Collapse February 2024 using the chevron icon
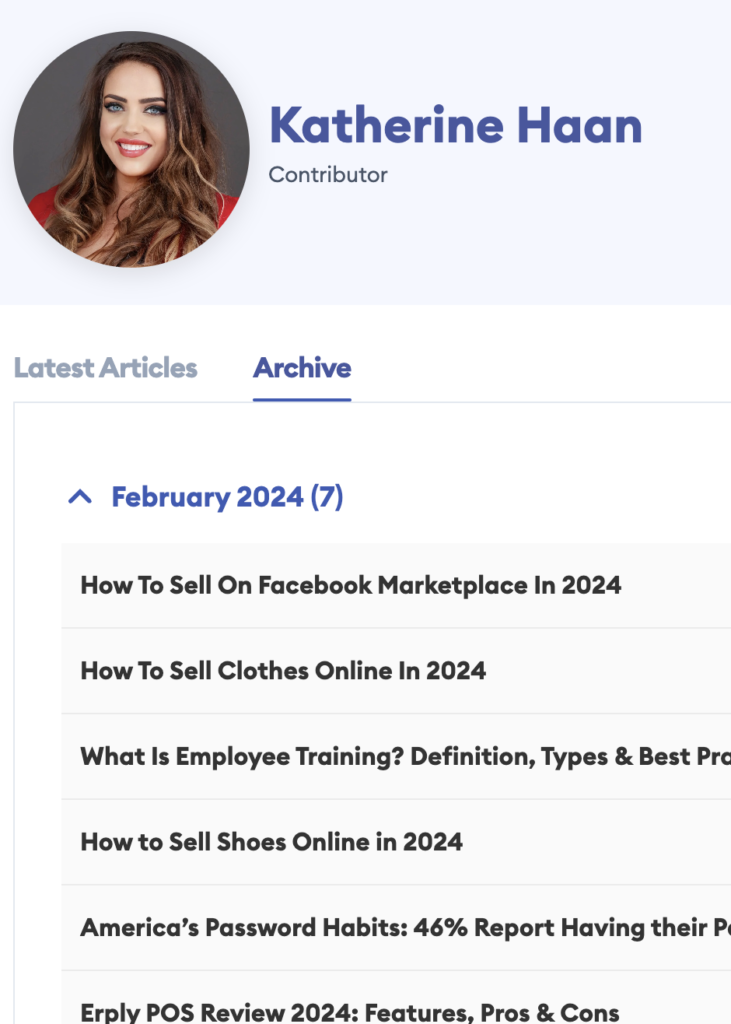 [x=80, y=497]
